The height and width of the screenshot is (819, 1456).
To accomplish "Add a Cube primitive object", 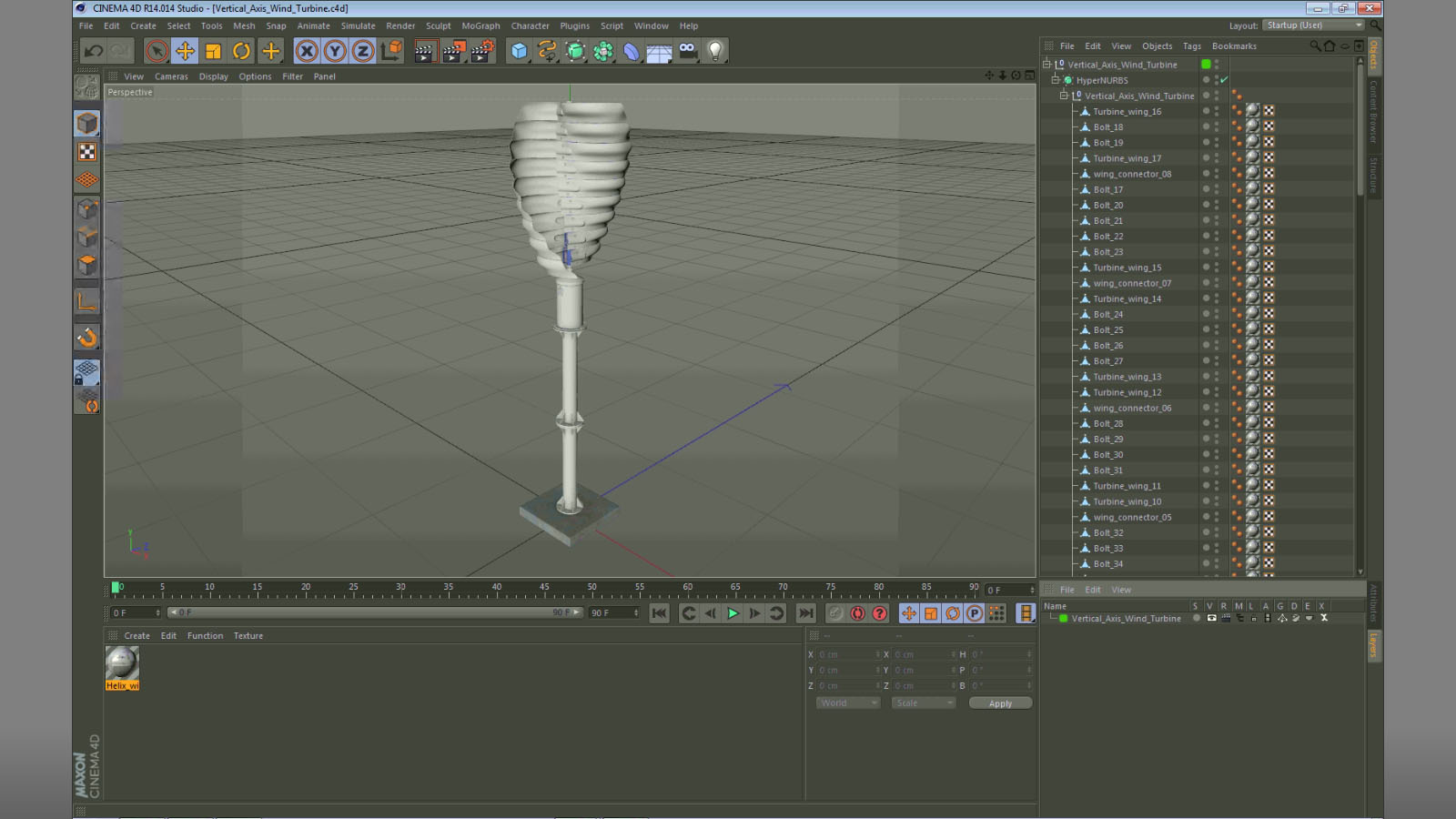I will 519,51.
